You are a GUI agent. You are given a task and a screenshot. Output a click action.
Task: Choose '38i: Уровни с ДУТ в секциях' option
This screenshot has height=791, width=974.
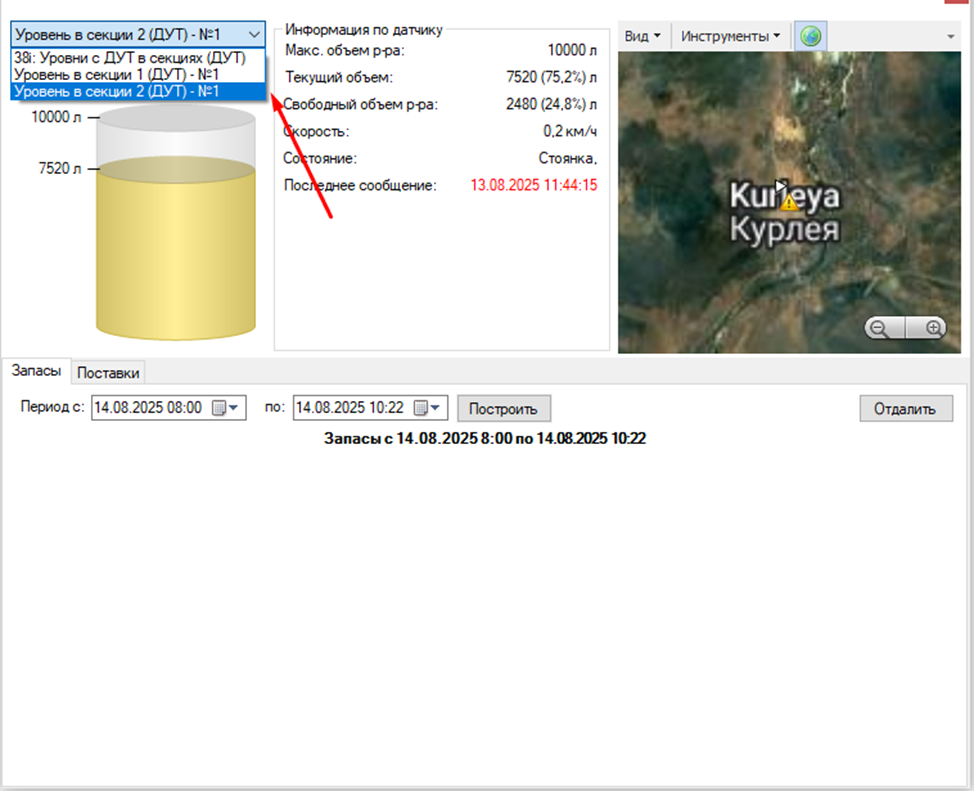click(x=129, y=58)
